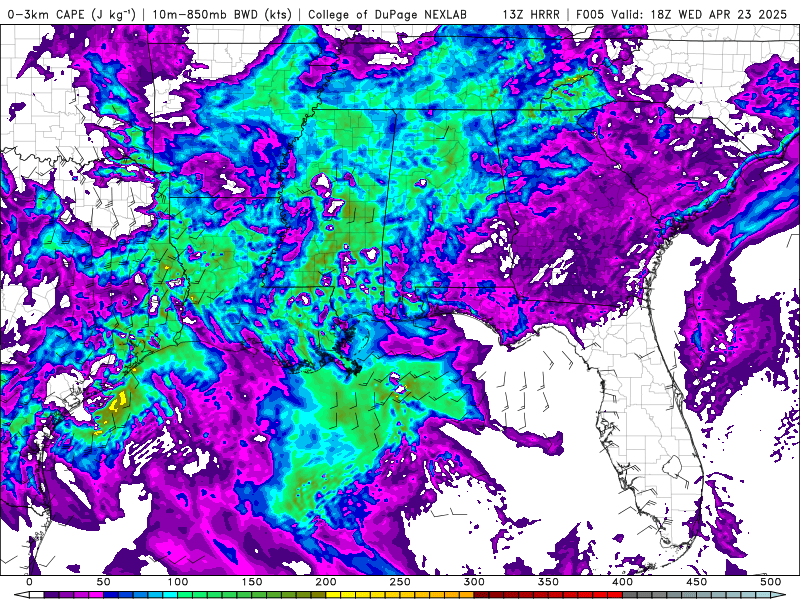Click the first yellow swatch at colorbar value 200
Image resolution: width=800 pixels, height=600 pixels.
coord(333,595)
